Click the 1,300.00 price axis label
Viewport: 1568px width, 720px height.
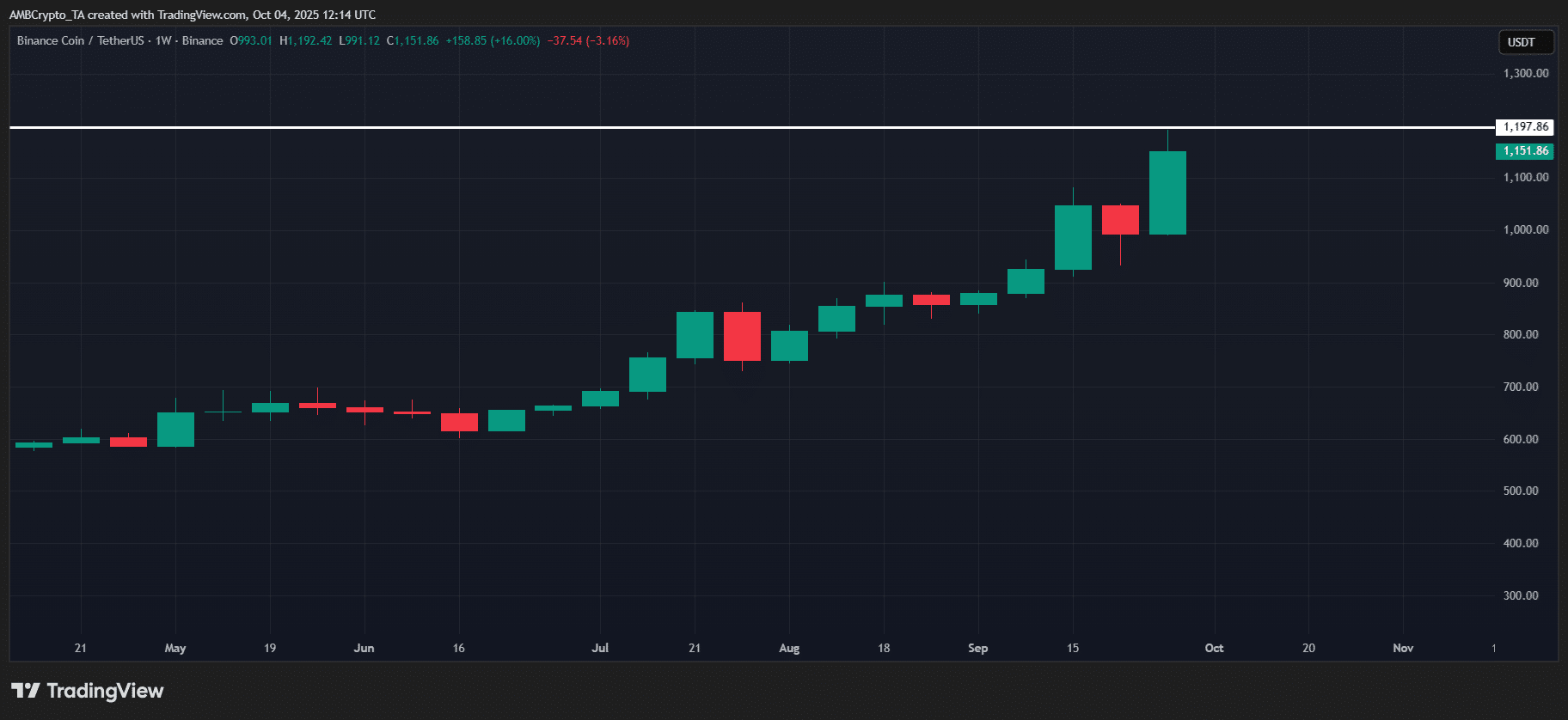point(1525,74)
